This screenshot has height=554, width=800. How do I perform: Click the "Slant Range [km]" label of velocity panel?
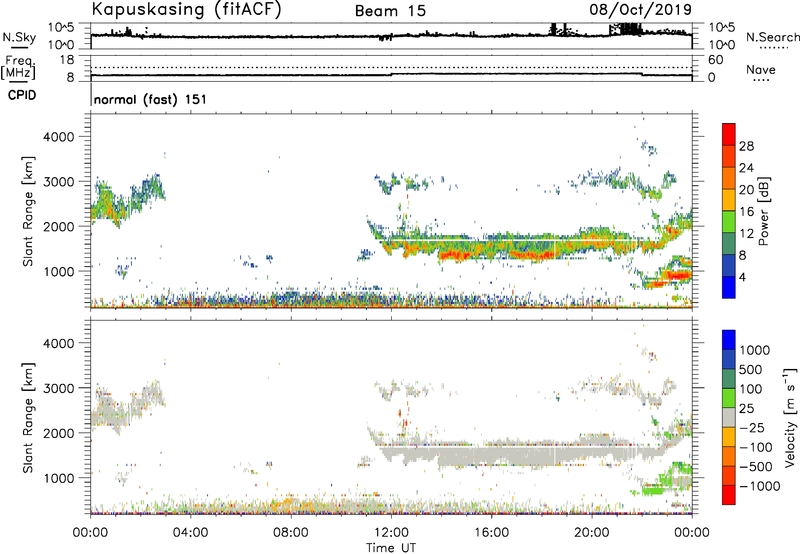coord(28,418)
